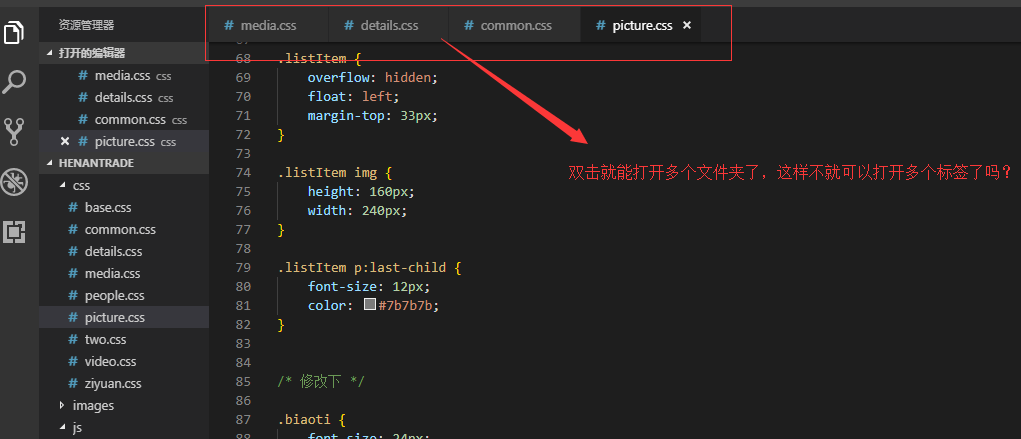Click the .listItem img selector

328,173
